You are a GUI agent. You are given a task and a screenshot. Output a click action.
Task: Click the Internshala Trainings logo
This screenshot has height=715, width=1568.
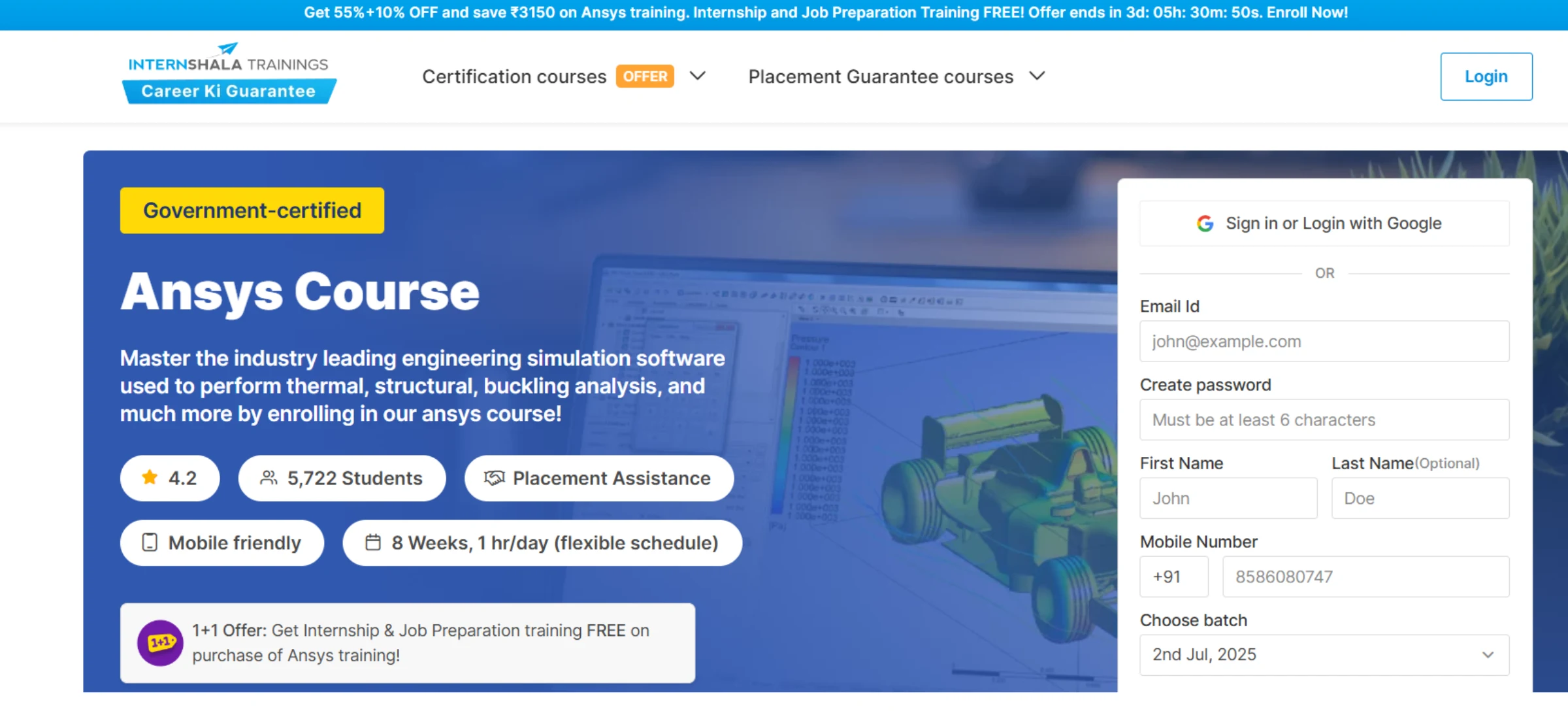click(x=229, y=74)
